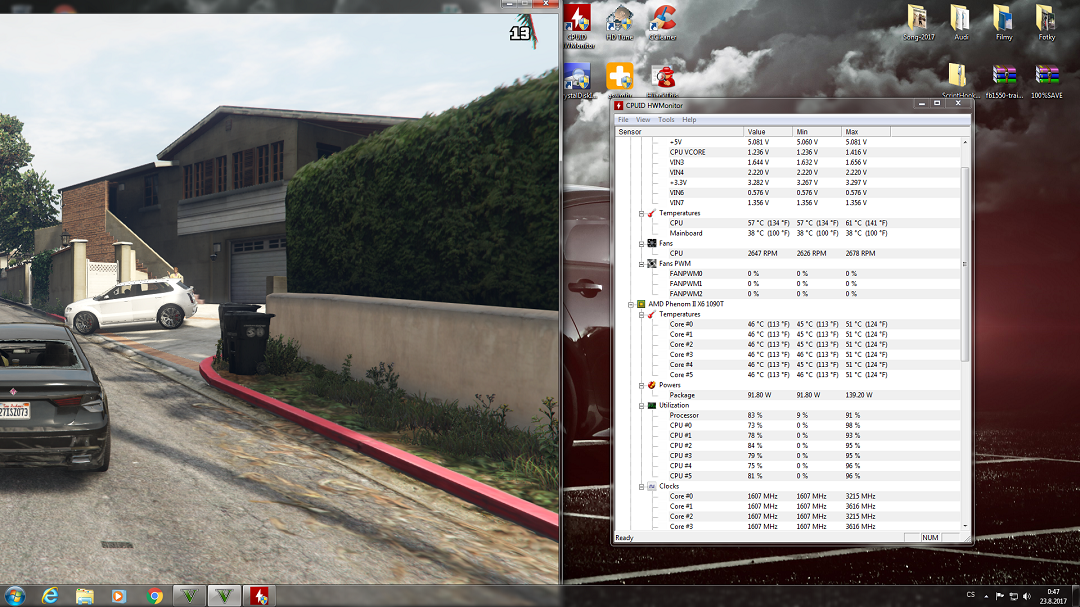
Task: Click the AMD Phenom II X6 1090T chip icon
Action: (x=641, y=304)
